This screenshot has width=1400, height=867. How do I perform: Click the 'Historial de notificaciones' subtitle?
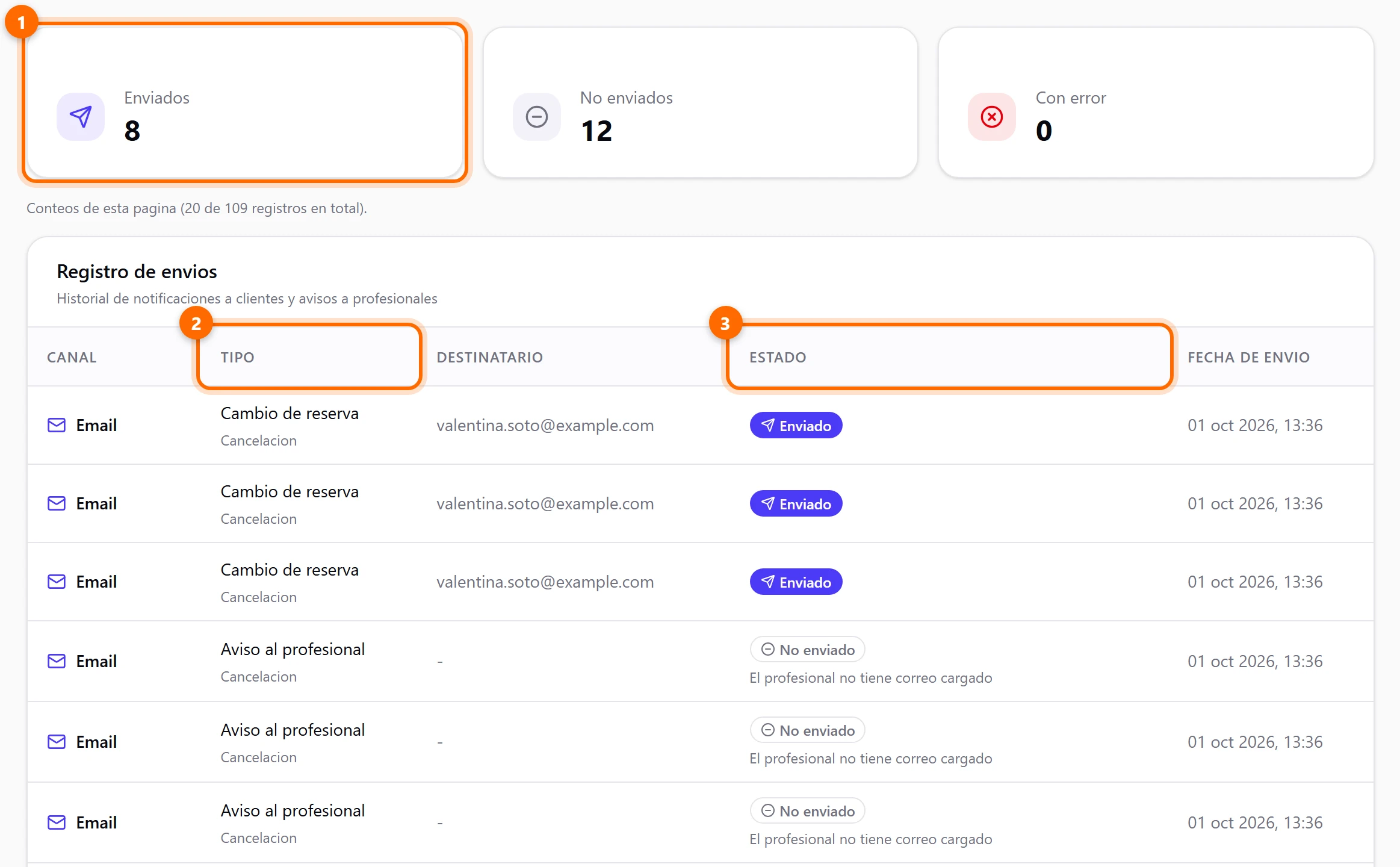point(247,299)
